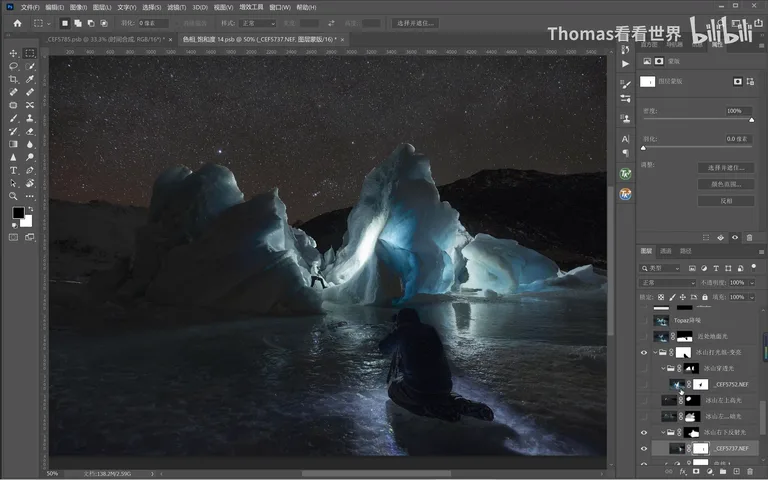Click the 颜色范围 button
Viewport: 768px width, 480px height.
pyautogui.click(x=726, y=185)
